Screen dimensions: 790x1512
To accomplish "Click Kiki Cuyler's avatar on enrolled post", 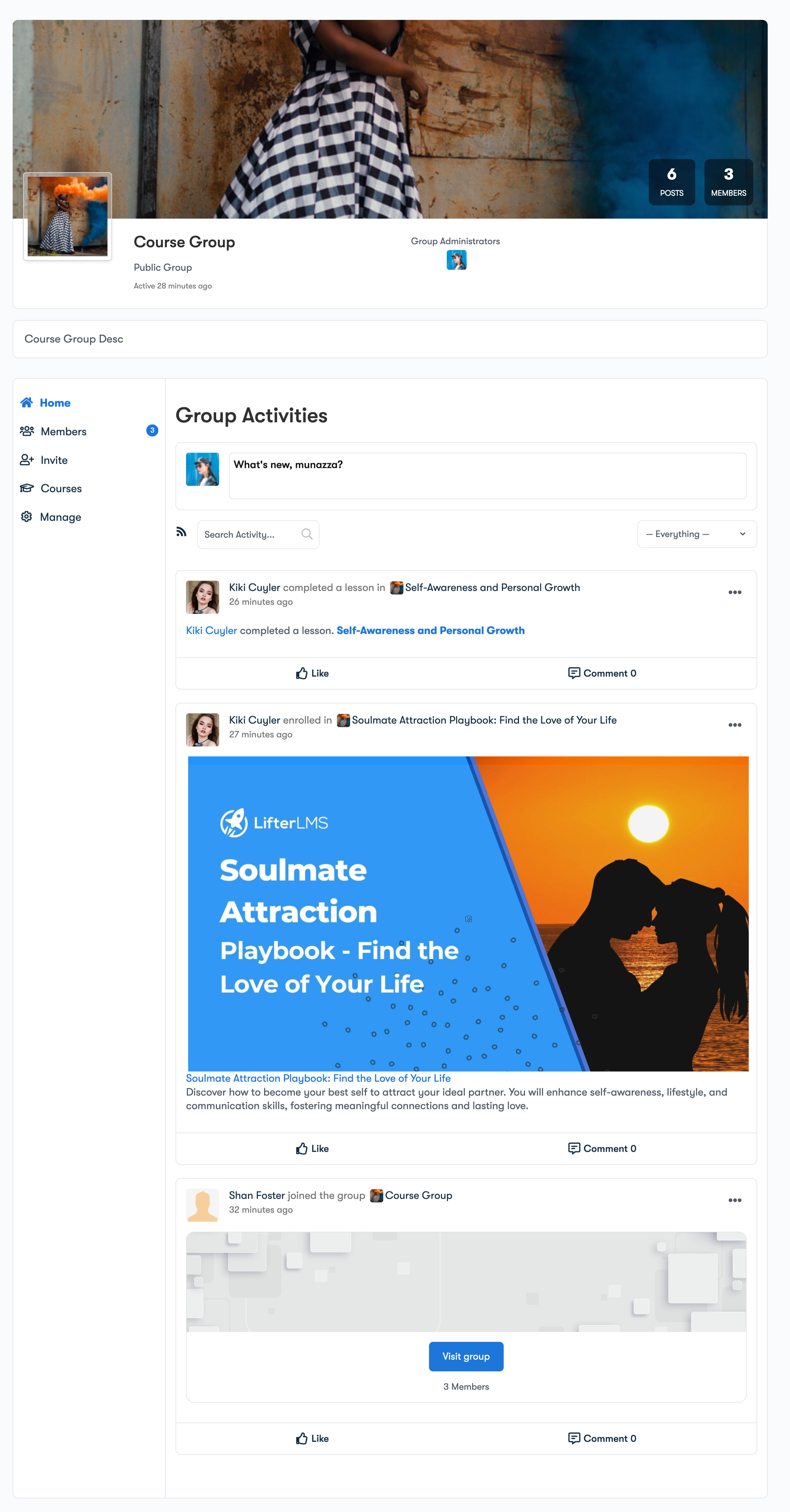I will point(203,730).
